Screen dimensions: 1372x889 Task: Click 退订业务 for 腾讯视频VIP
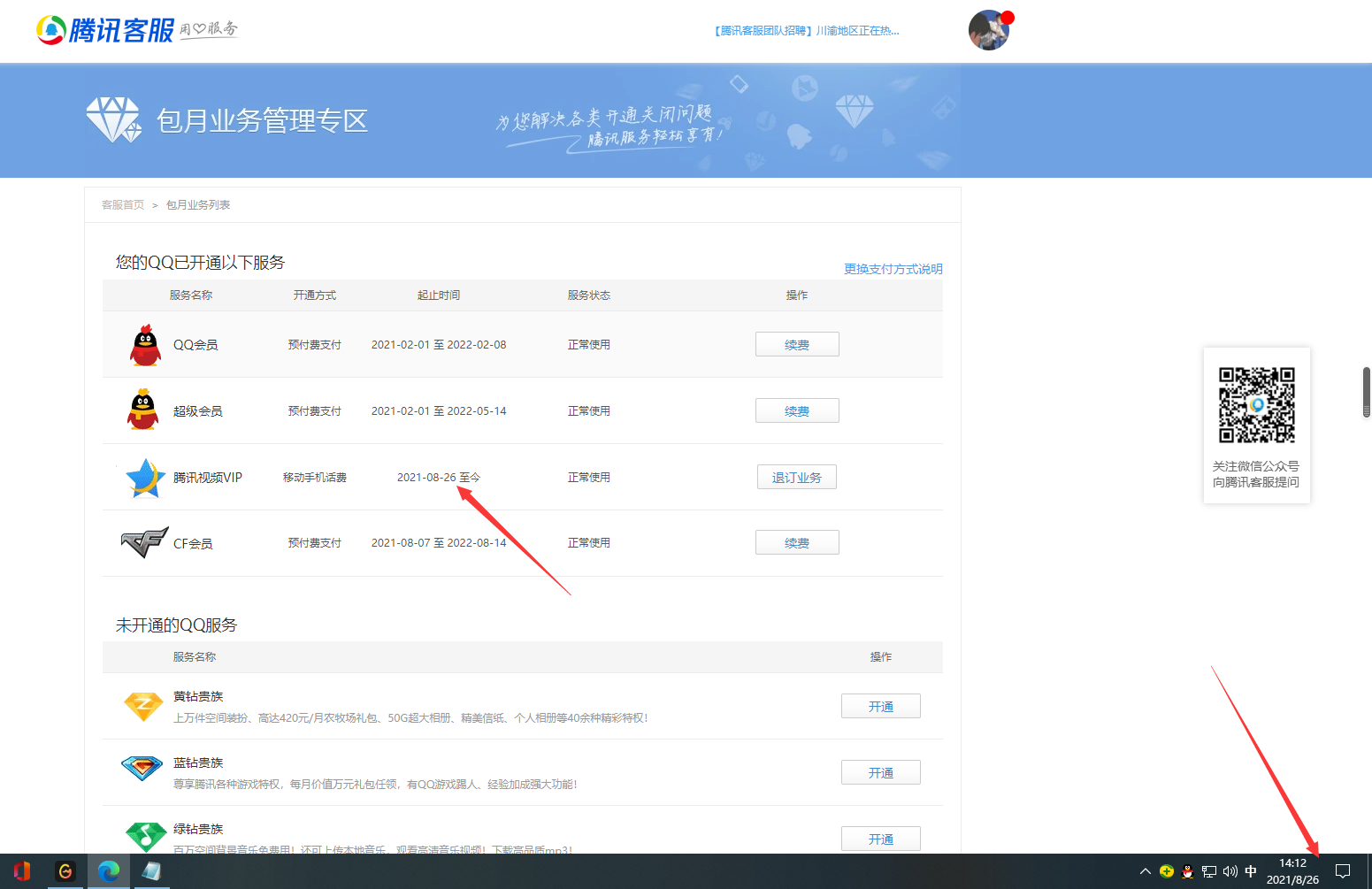point(796,478)
